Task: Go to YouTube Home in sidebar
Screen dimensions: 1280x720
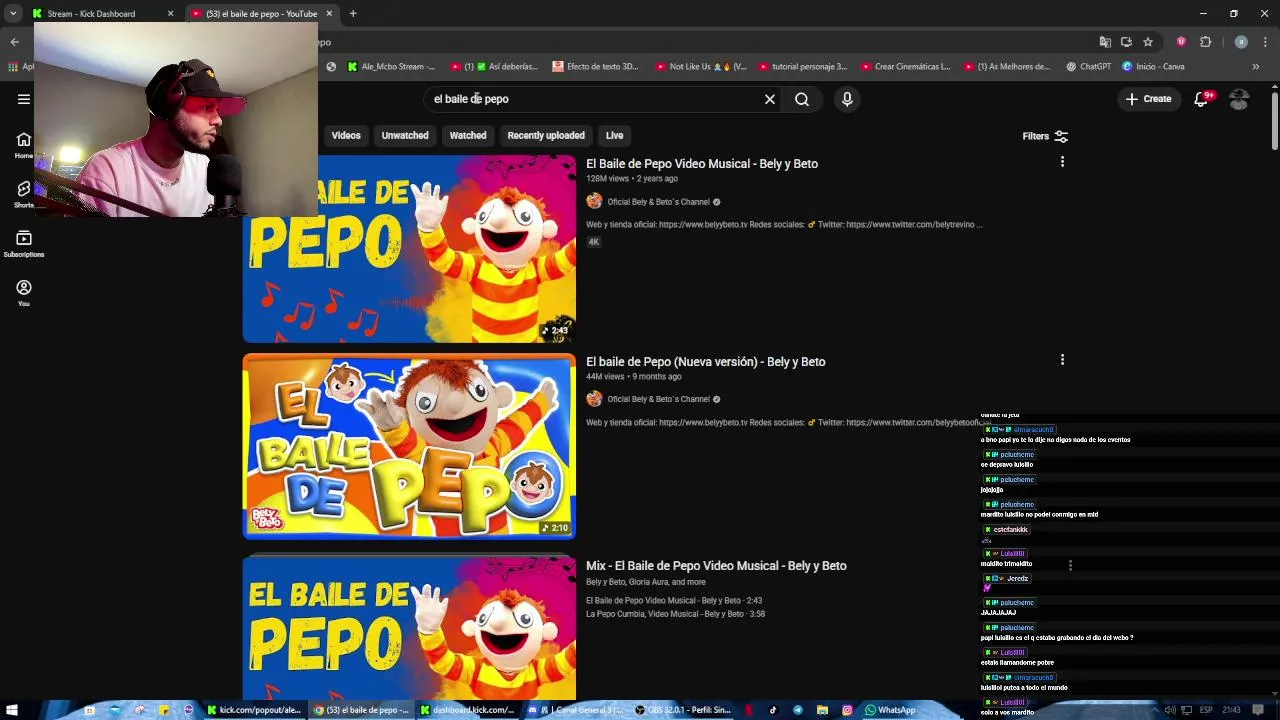Action: 23,144
